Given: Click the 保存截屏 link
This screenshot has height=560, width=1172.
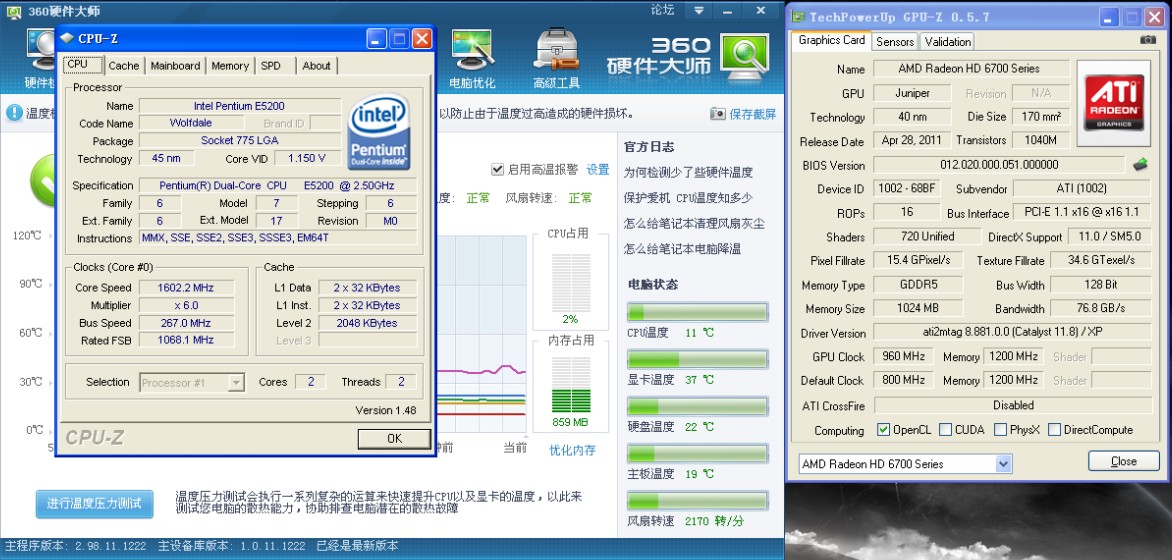Looking at the screenshot, I should (753, 114).
